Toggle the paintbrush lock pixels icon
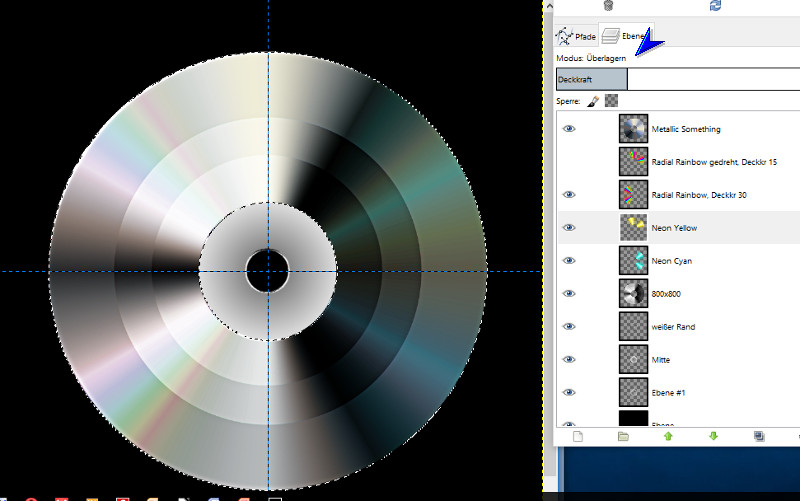Image resolution: width=800 pixels, height=501 pixels. (x=592, y=101)
